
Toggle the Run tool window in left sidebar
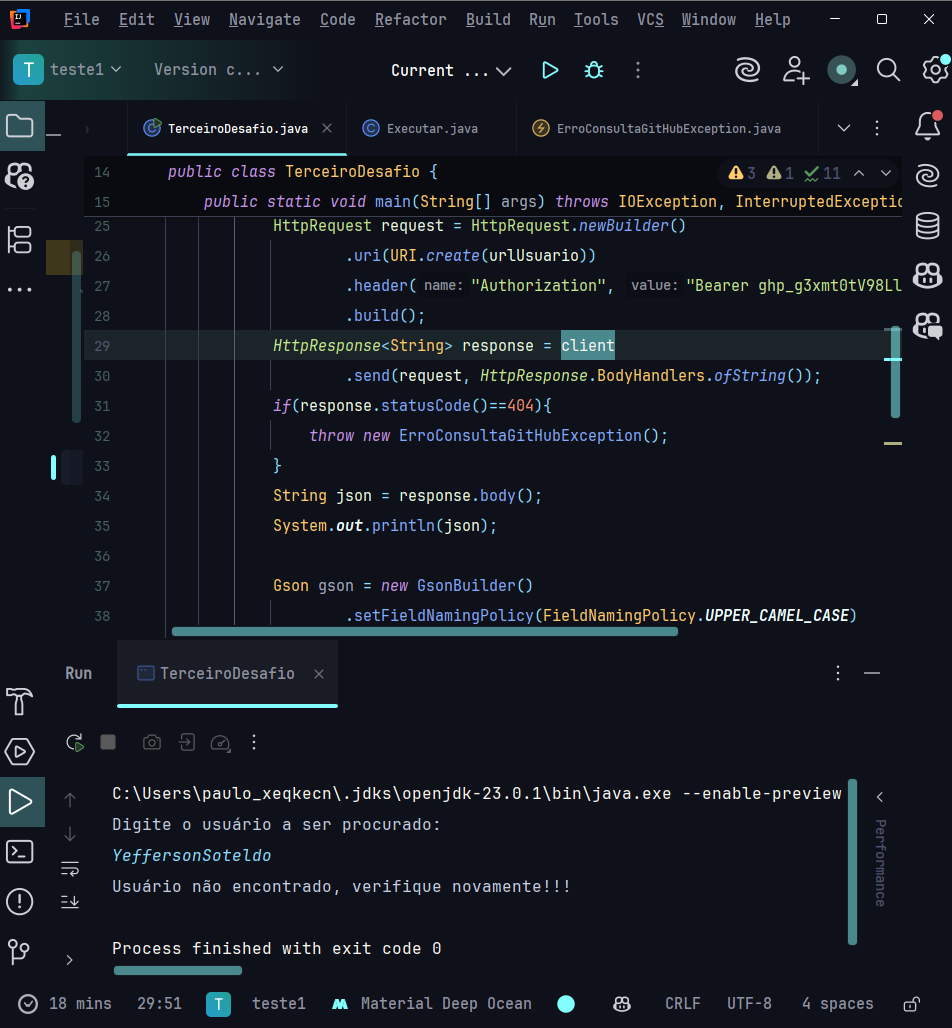click(x=21, y=802)
